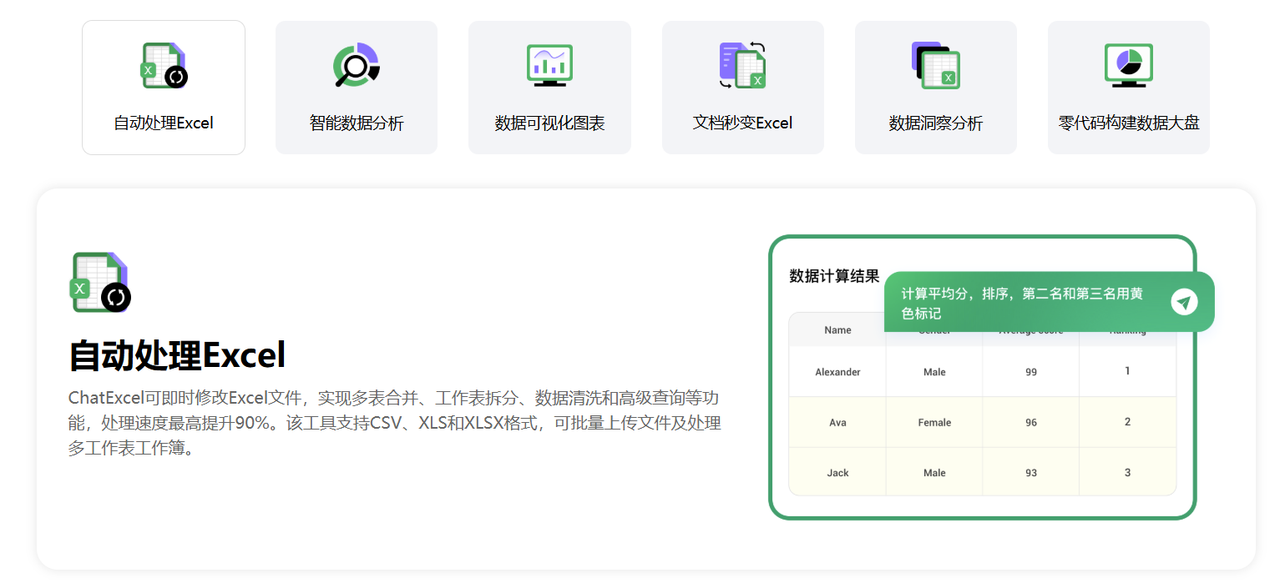Click the Ranking column header
The image size is (1280, 588).
1127,329
